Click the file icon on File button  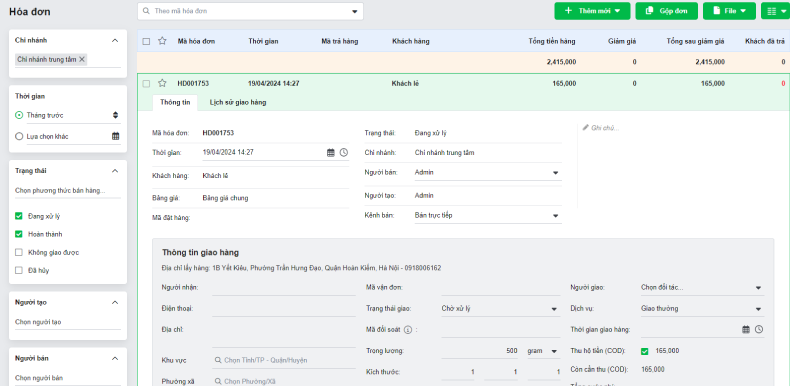pyautogui.click(x=717, y=11)
